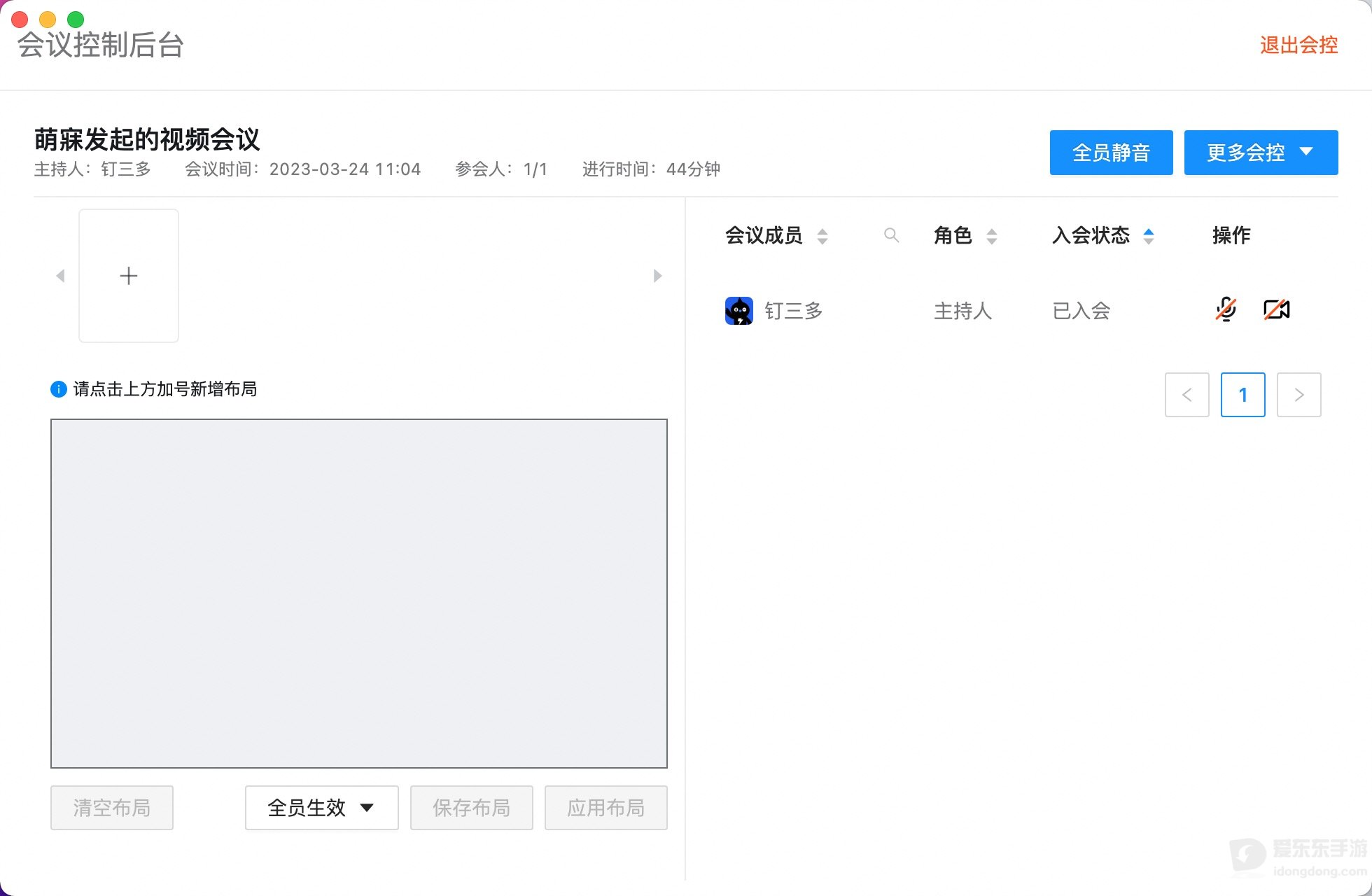Sort by 角色 column arrows
The width and height of the screenshot is (1372, 896).
click(x=992, y=236)
